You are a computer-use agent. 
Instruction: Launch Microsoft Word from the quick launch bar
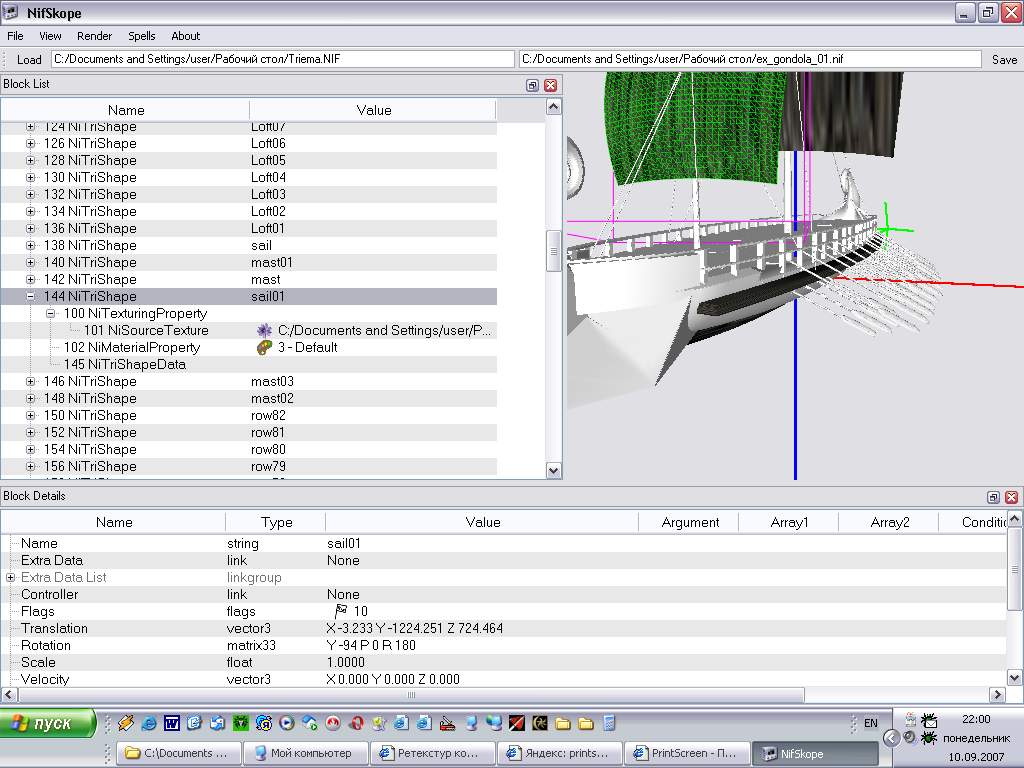[x=172, y=723]
